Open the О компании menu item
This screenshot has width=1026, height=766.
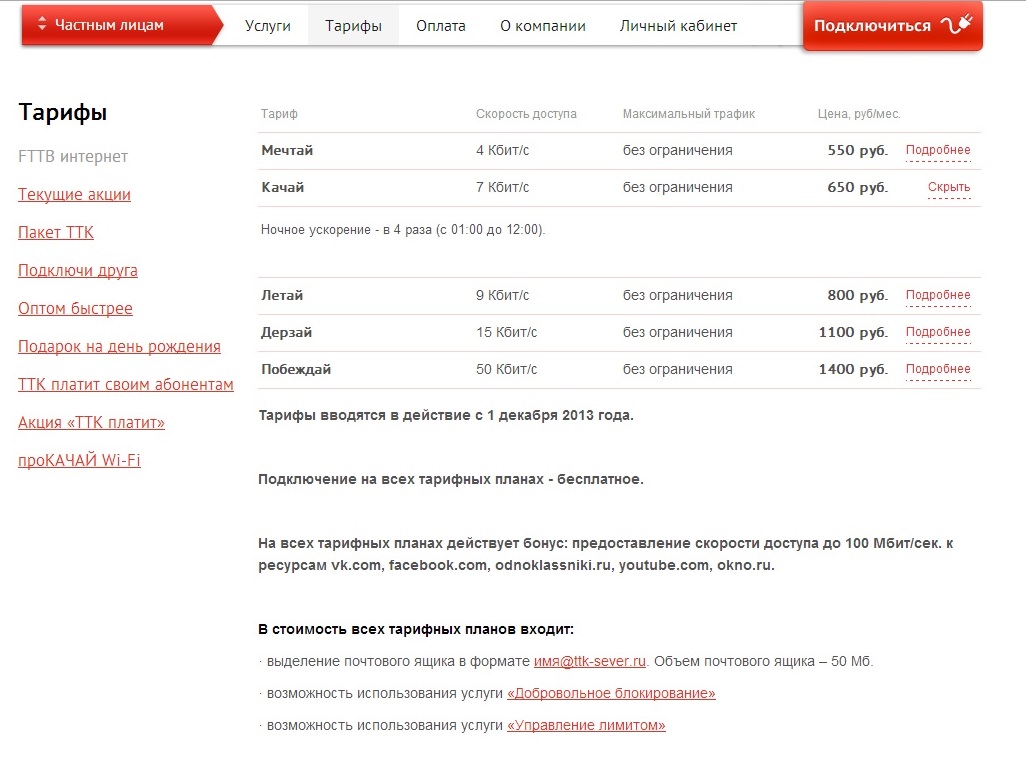point(543,26)
